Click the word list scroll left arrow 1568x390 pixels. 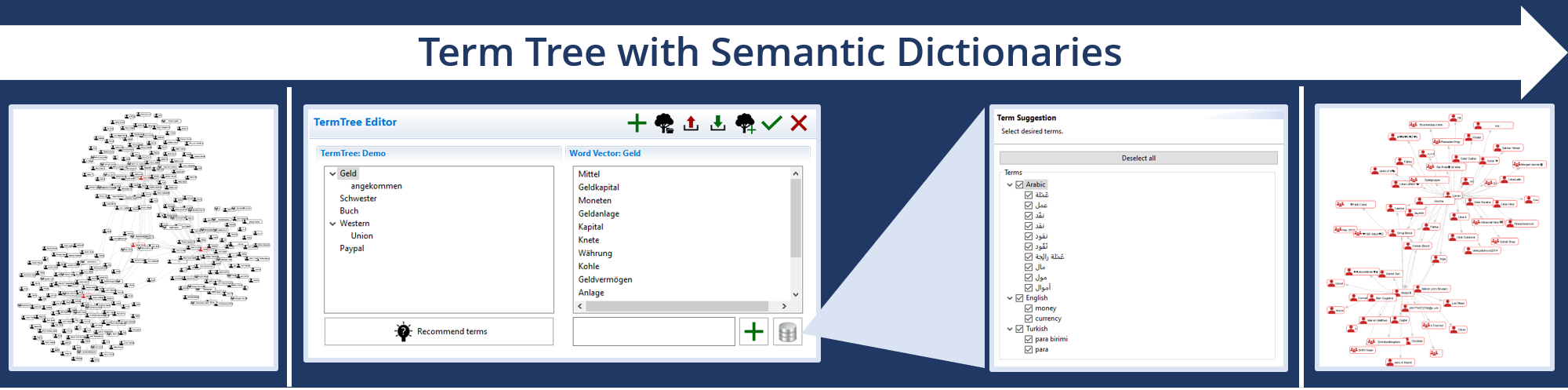tap(580, 306)
